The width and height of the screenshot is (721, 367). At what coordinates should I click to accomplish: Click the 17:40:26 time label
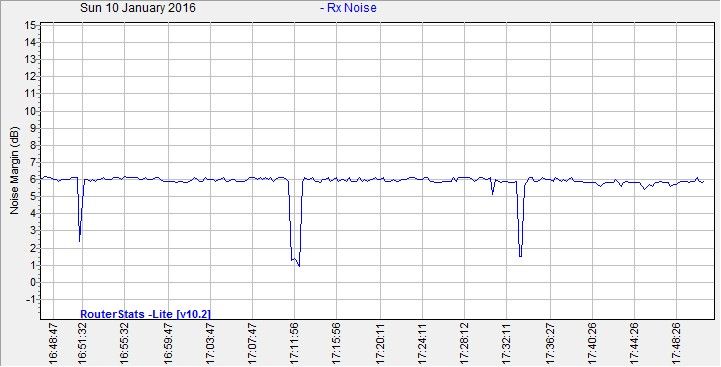click(x=592, y=343)
